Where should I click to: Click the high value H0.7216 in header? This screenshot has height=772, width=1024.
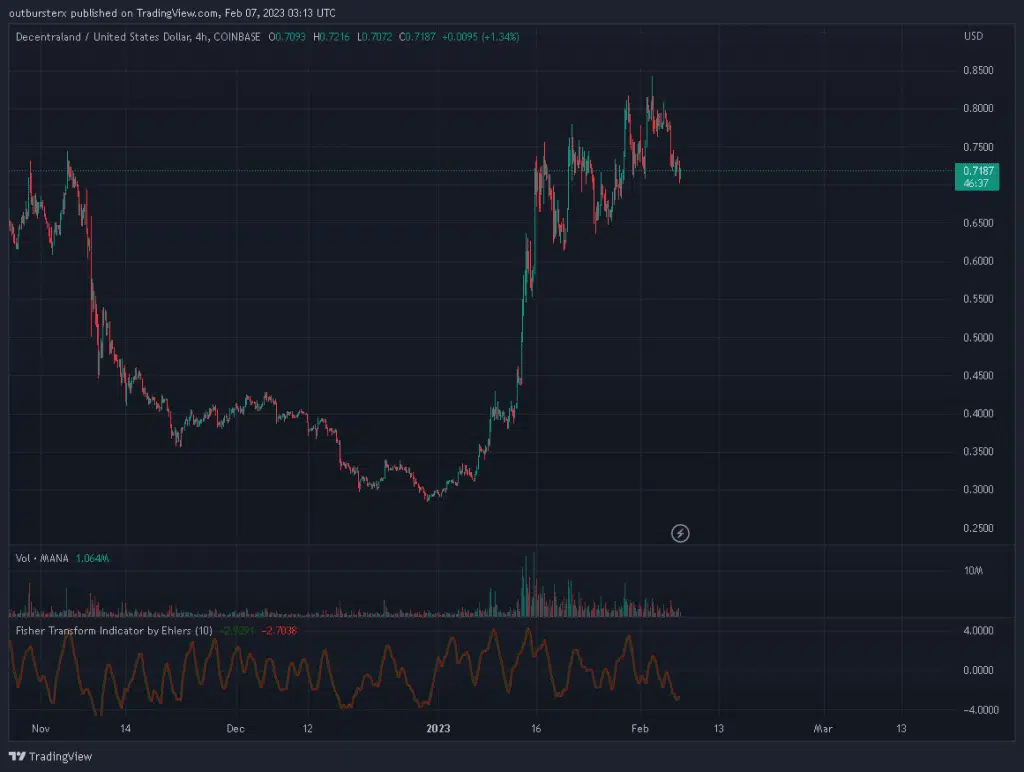click(331, 37)
